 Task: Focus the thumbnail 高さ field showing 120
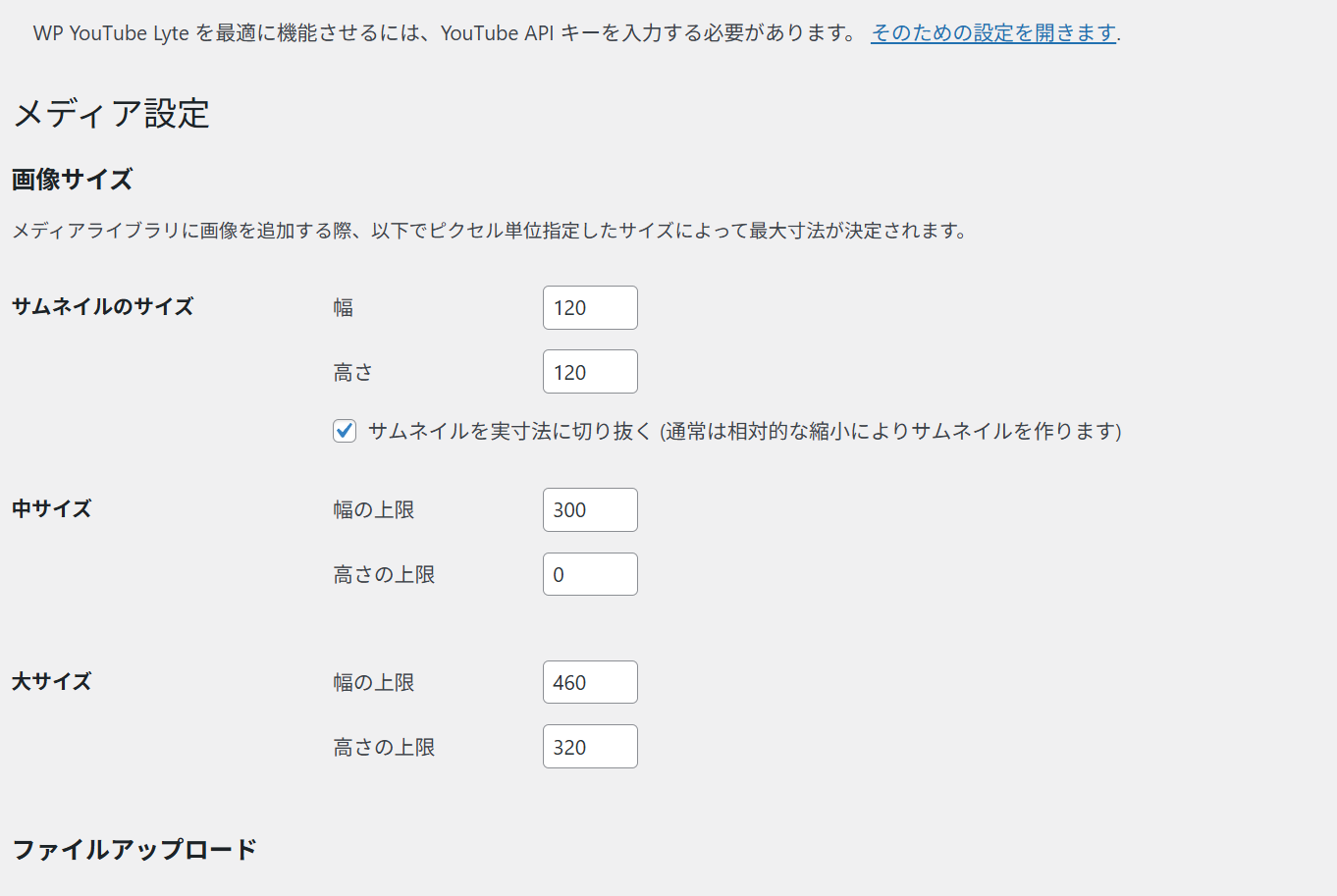(x=590, y=372)
